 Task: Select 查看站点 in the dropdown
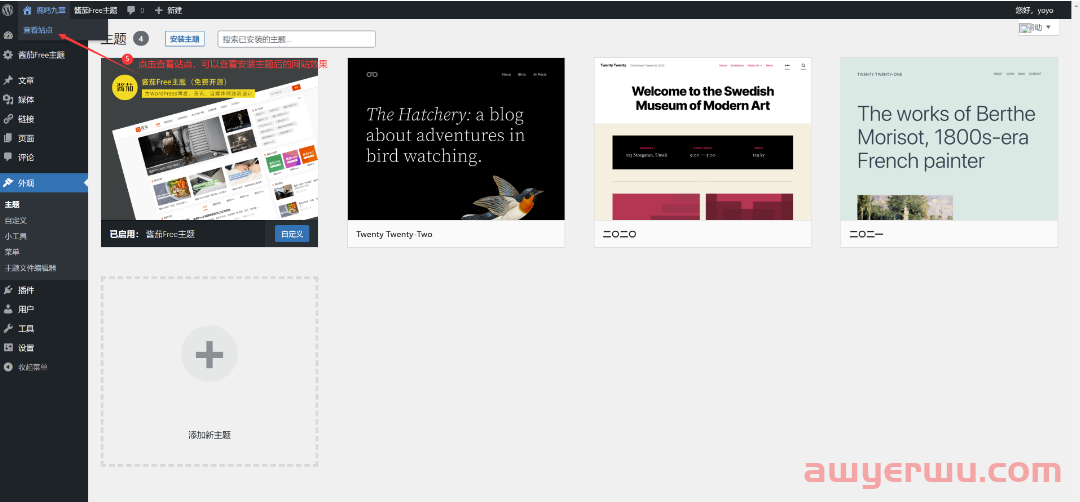[38, 30]
